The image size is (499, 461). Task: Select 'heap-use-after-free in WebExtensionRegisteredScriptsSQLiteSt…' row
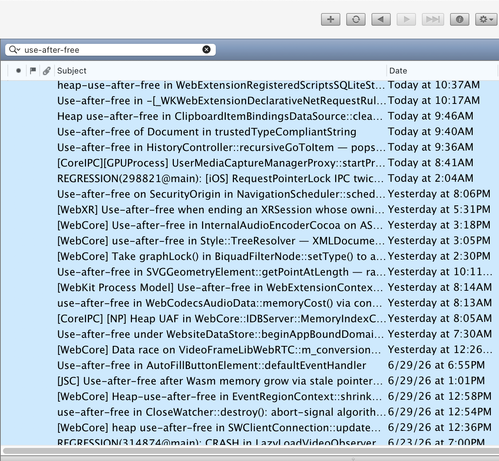tap(249, 85)
